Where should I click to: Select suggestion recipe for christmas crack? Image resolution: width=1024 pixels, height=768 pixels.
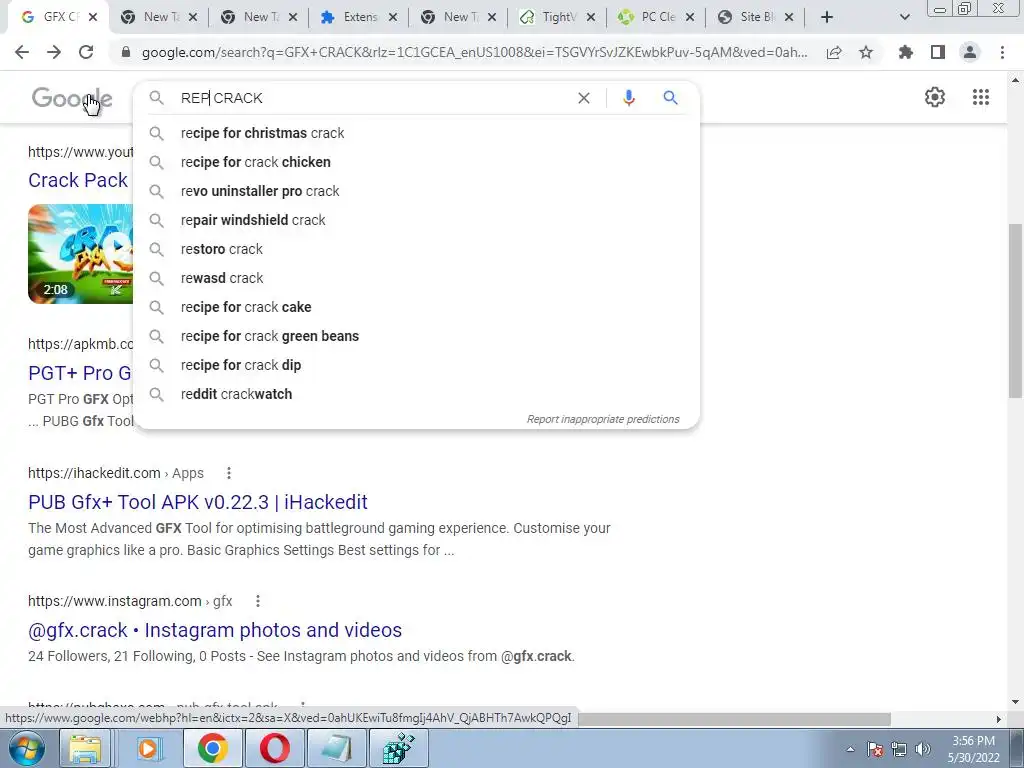coord(417,133)
